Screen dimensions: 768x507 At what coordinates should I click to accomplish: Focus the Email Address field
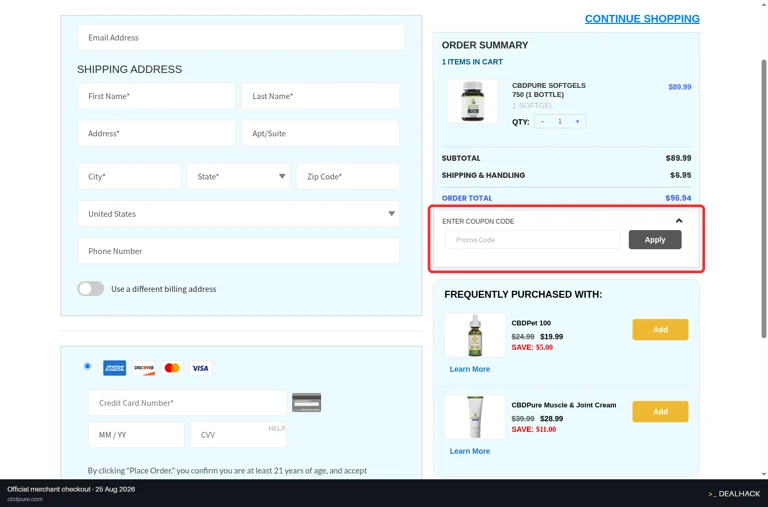(241, 37)
